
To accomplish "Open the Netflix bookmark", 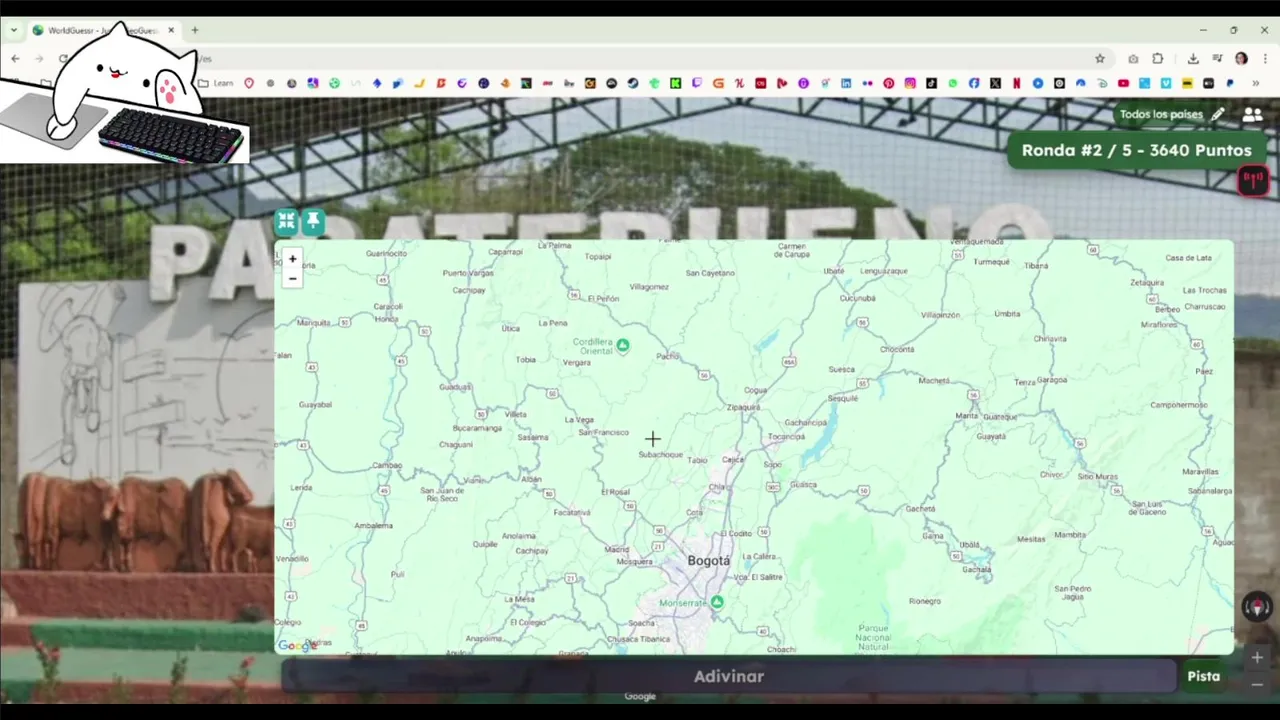I will 1016,83.
